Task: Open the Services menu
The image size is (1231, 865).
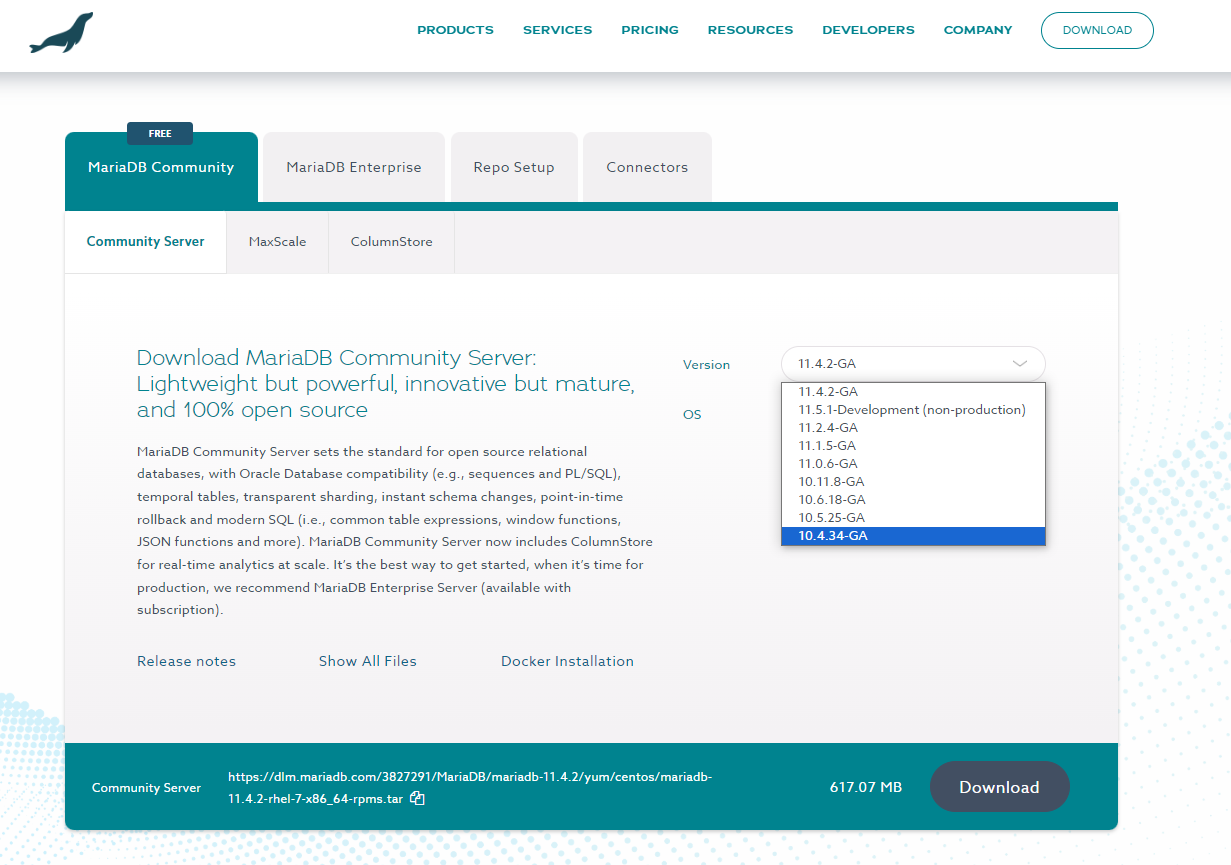Action: coord(557,30)
